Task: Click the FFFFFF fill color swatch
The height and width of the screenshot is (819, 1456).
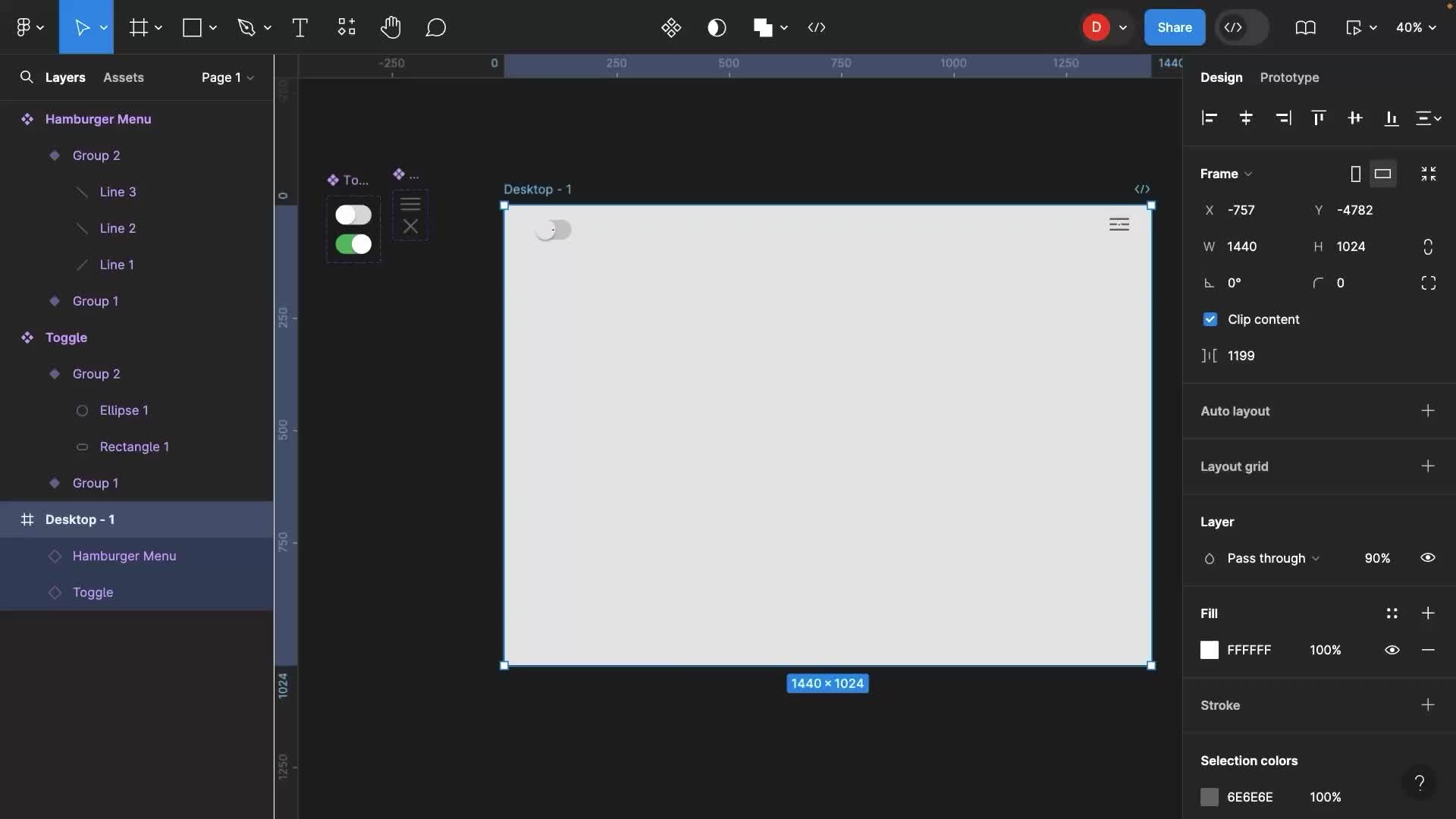Action: (1210, 650)
